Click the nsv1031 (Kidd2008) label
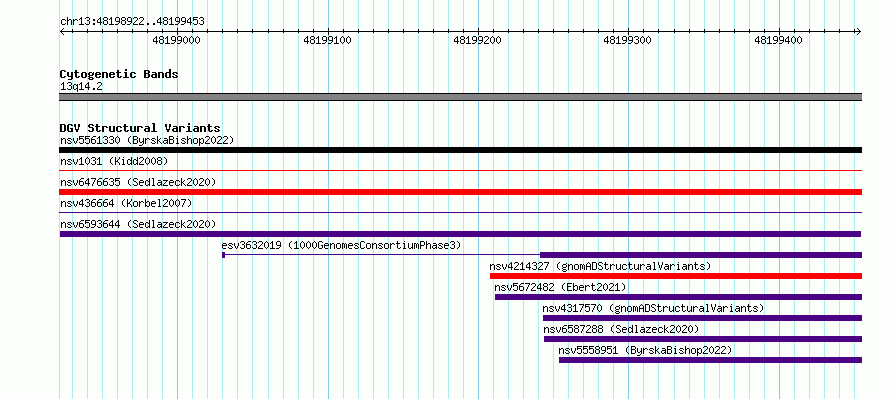 pyautogui.click(x=115, y=161)
